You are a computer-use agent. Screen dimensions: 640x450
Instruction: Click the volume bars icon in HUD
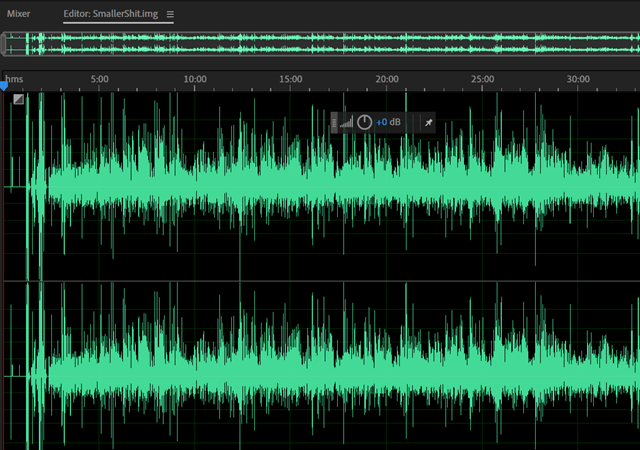click(347, 122)
